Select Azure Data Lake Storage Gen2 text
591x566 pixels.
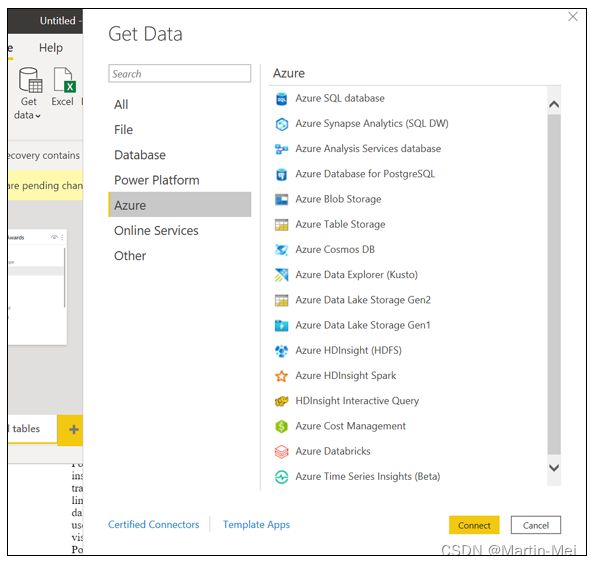(363, 300)
